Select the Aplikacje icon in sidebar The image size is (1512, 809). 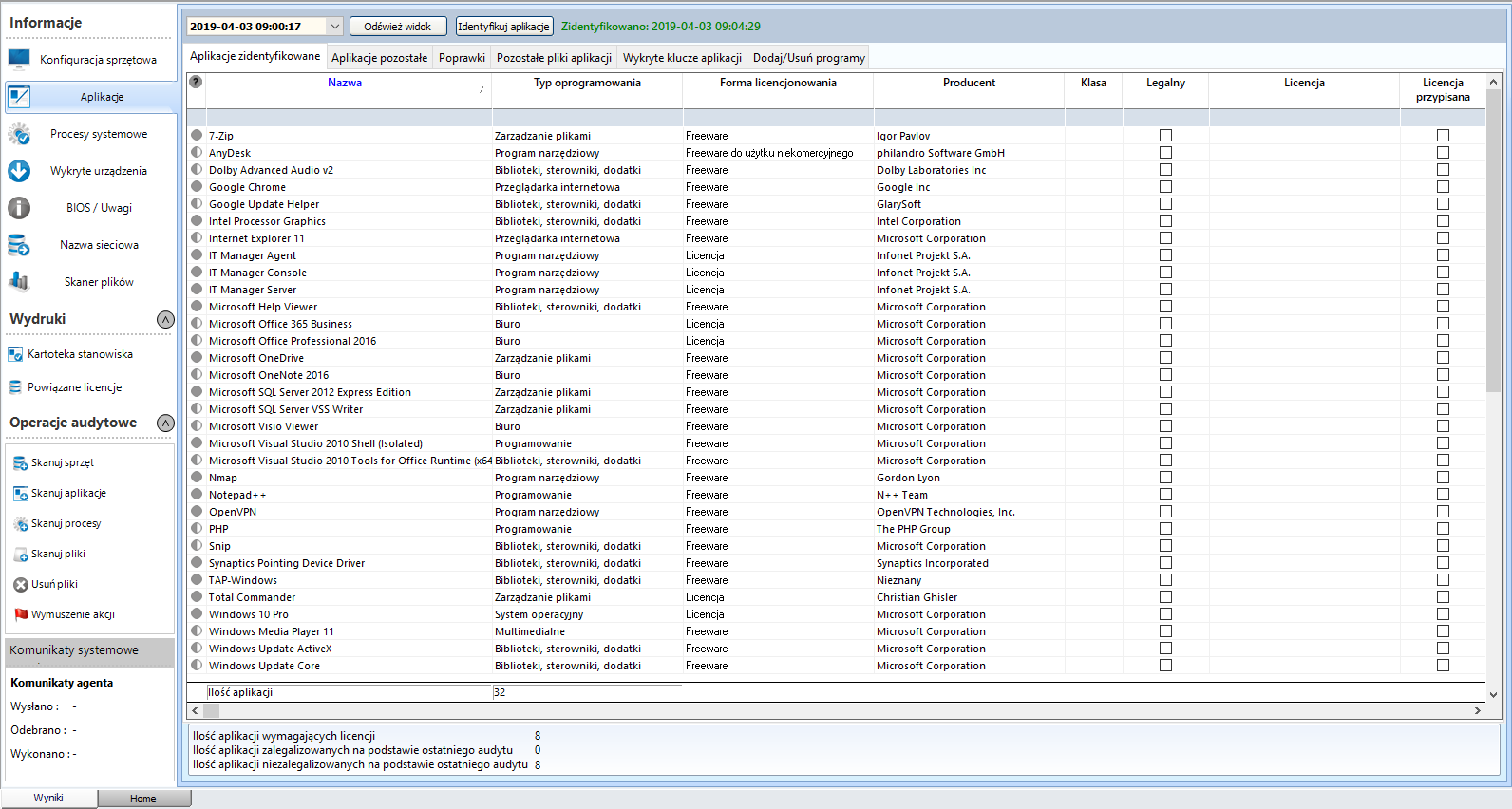coord(19,96)
